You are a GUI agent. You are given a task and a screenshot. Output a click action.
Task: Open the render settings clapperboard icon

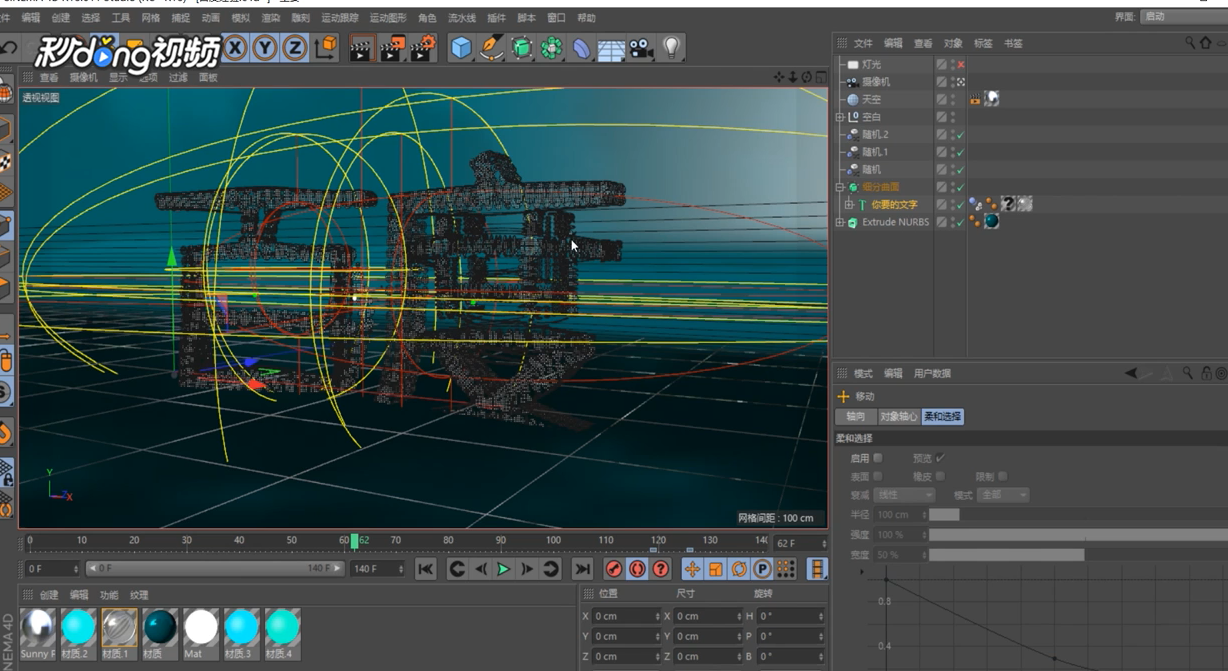click(x=423, y=48)
